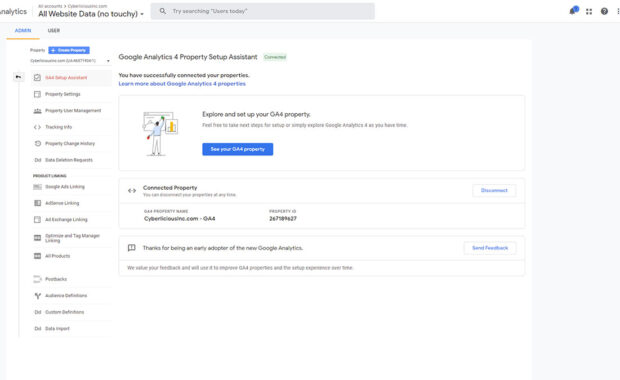Open GA4 Setup Assistant menu item
The height and width of the screenshot is (380, 620).
click(x=71, y=78)
